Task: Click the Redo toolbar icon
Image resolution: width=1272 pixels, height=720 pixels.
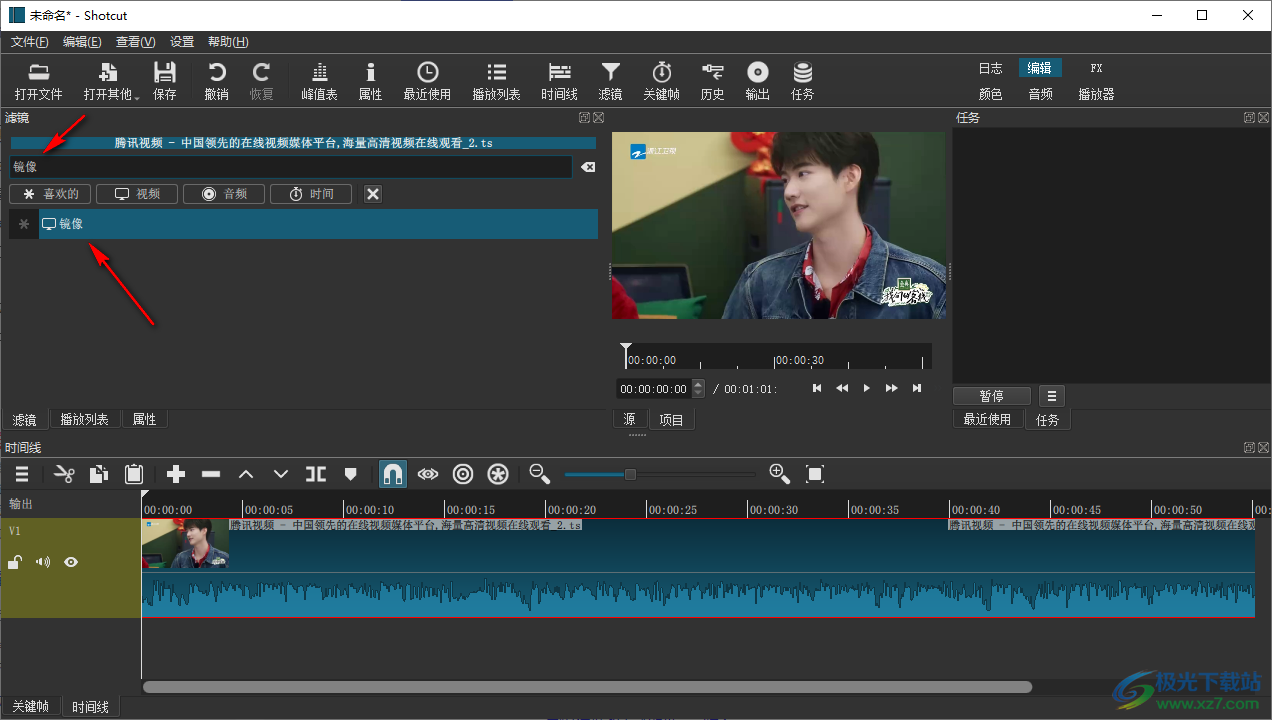Action: coord(262,81)
